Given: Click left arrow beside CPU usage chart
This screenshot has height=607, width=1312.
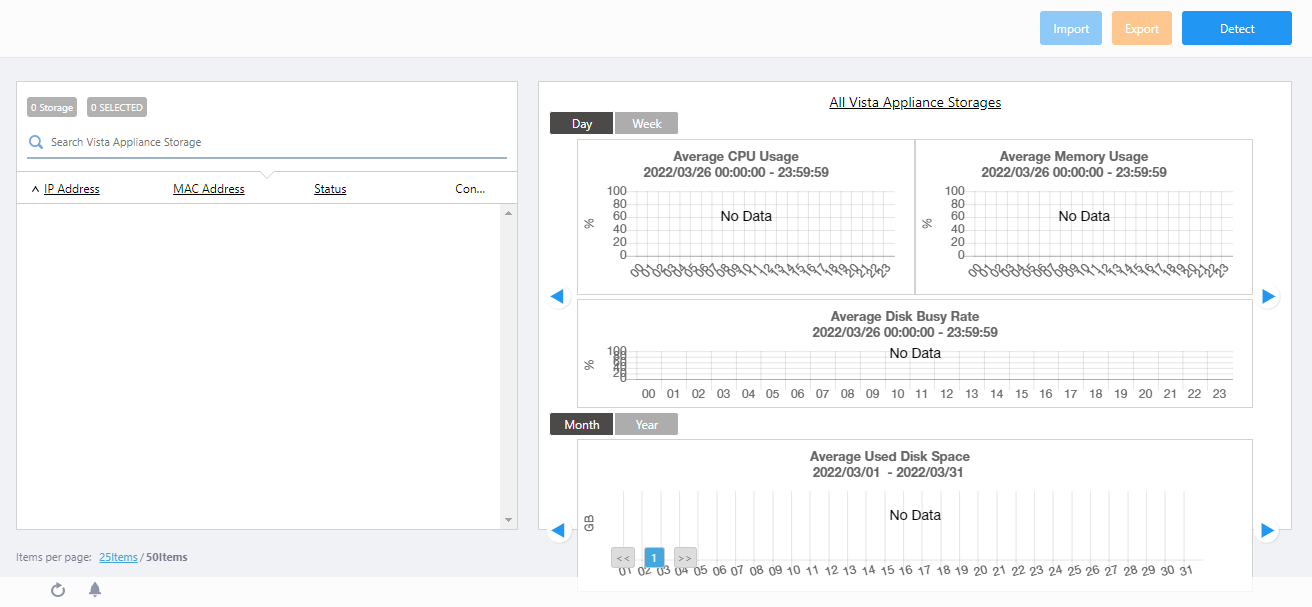Looking at the screenshot, I should (x=558, y=296).
